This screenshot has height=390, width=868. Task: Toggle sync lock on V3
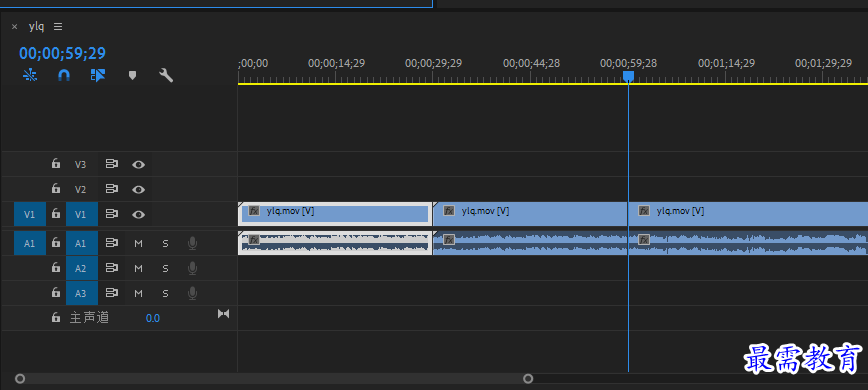[x=112, y=164]
